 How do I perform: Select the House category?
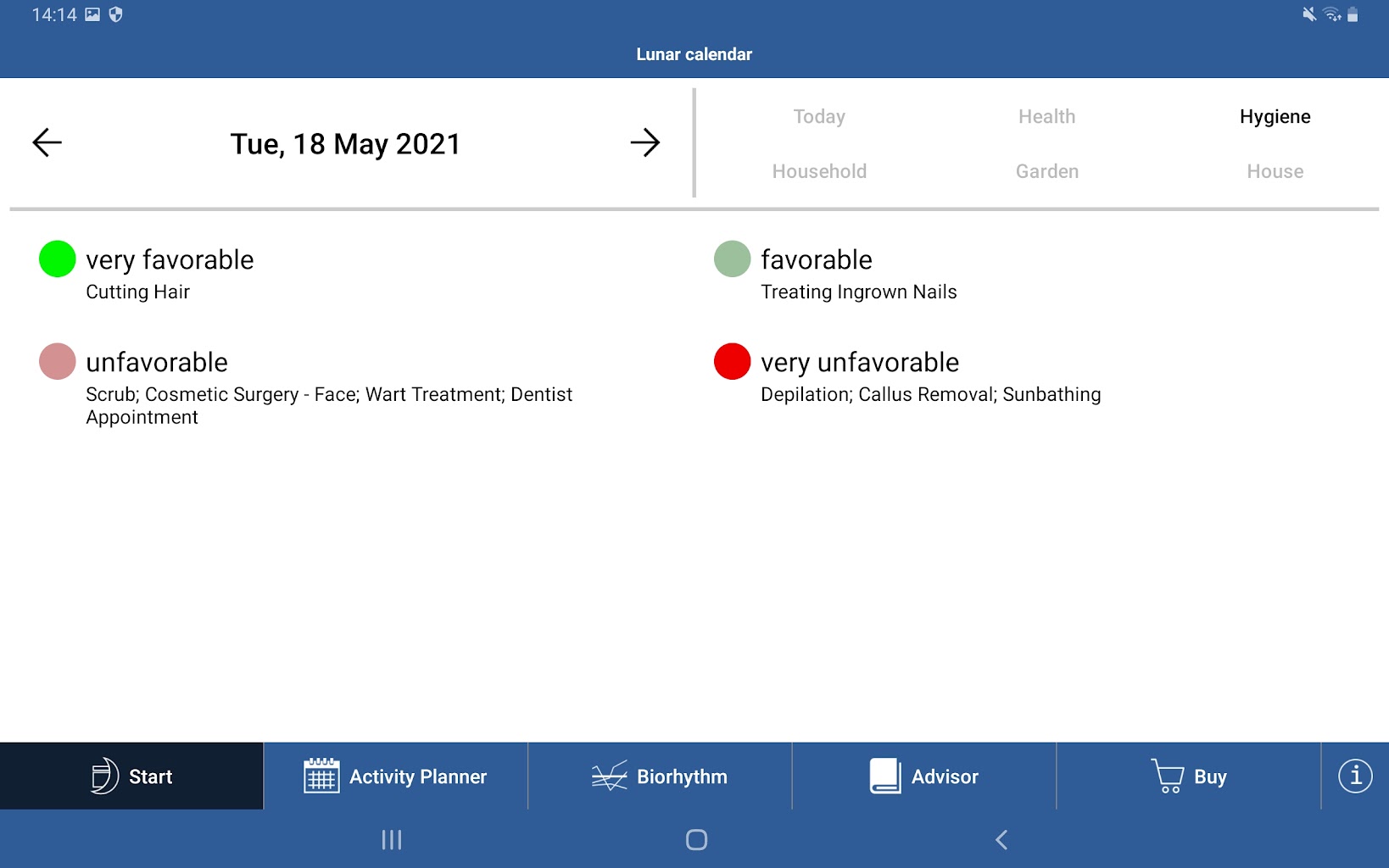1275,171
